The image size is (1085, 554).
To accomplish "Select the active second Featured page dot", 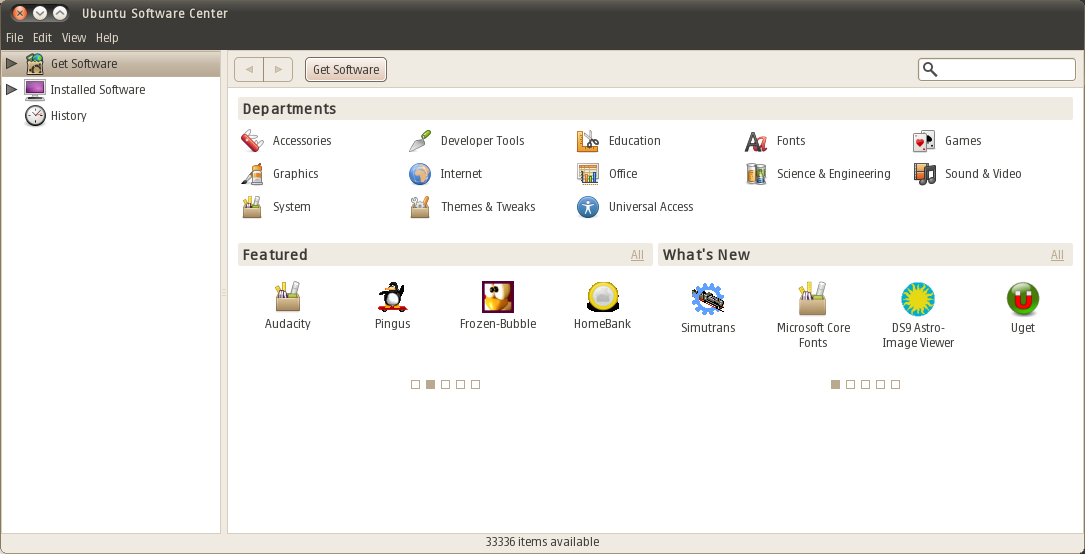I will (x=430, y=385).
